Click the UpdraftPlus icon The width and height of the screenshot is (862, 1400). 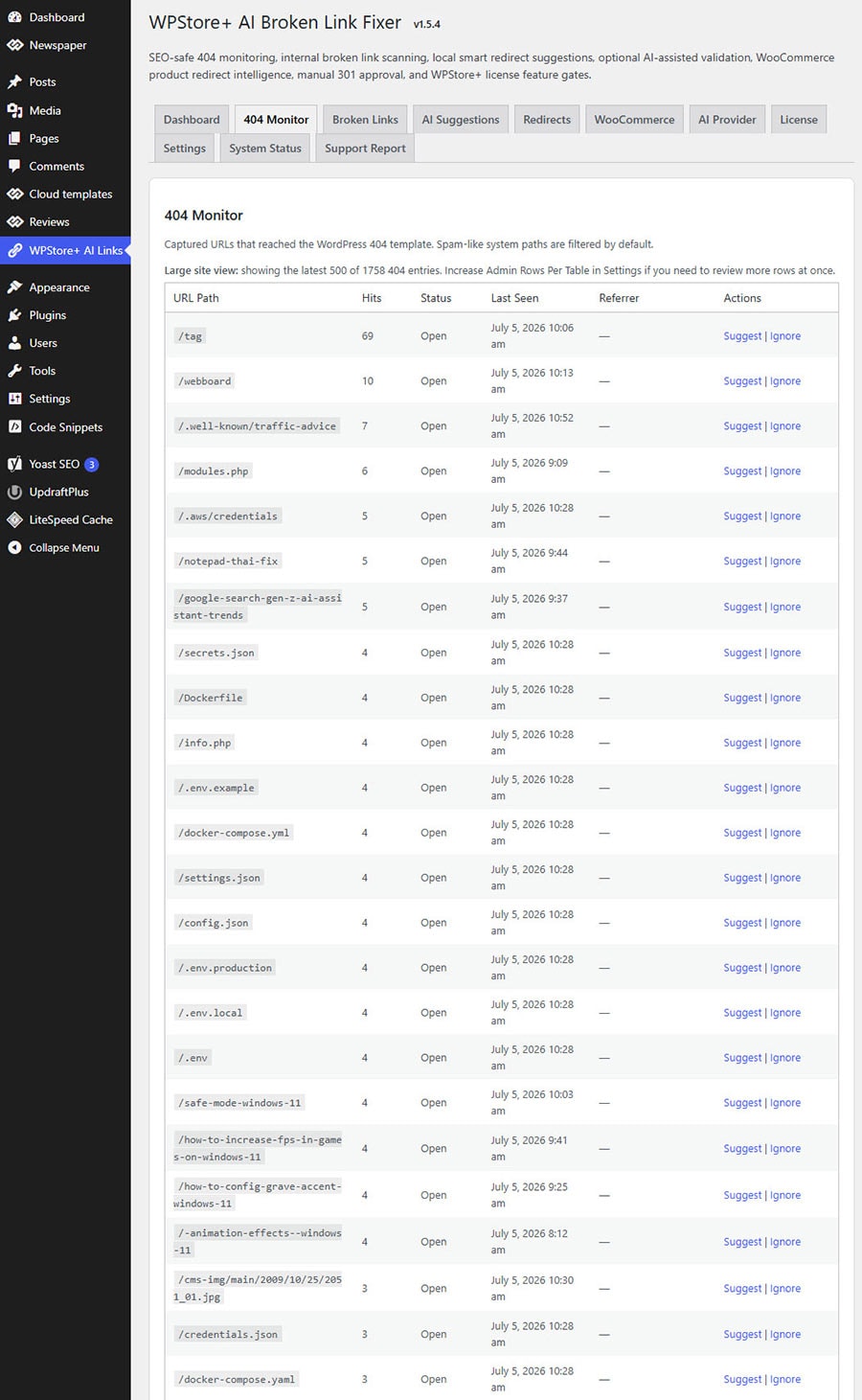[x=14, y=492]
